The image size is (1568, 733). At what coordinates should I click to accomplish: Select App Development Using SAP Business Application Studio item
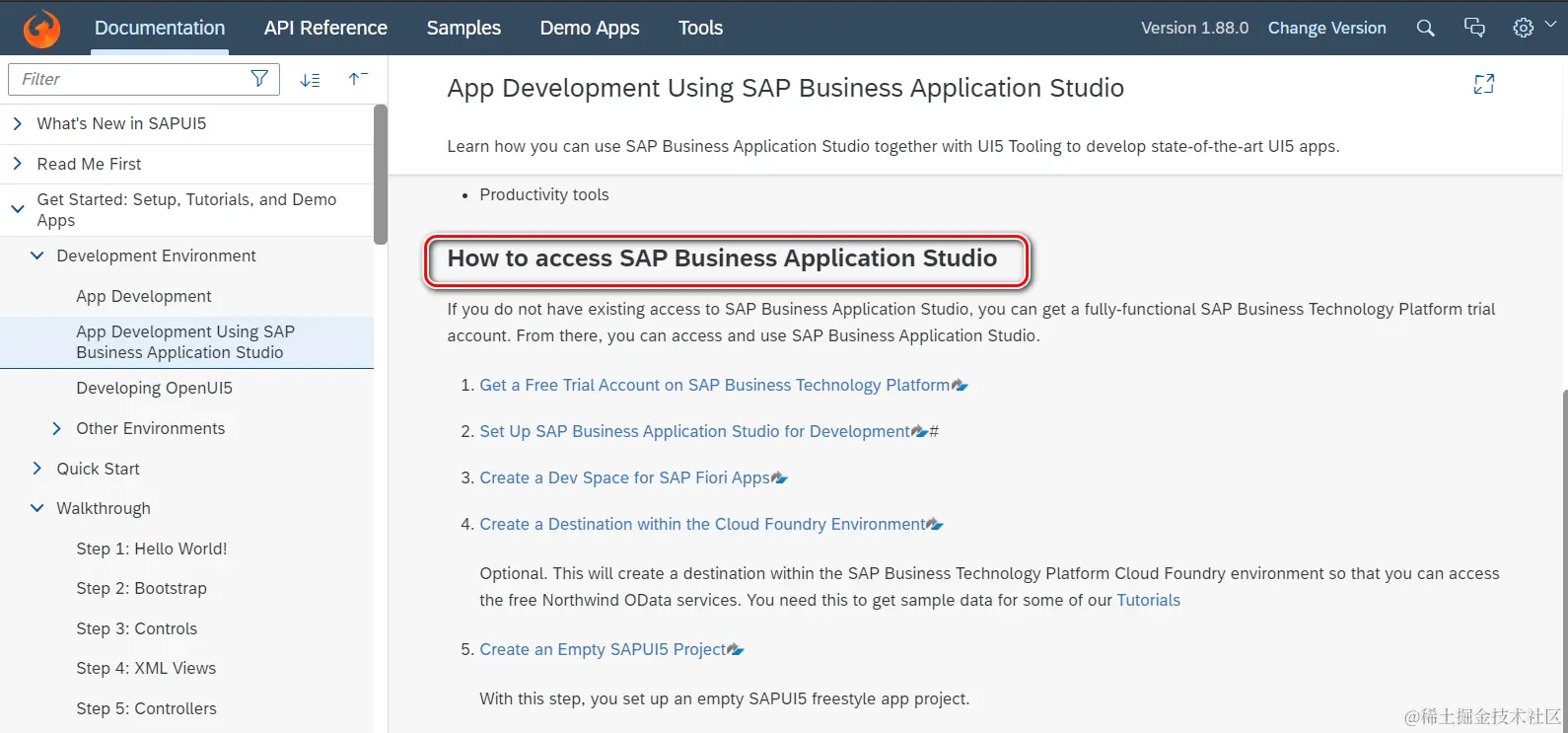(x=186, y=342)
